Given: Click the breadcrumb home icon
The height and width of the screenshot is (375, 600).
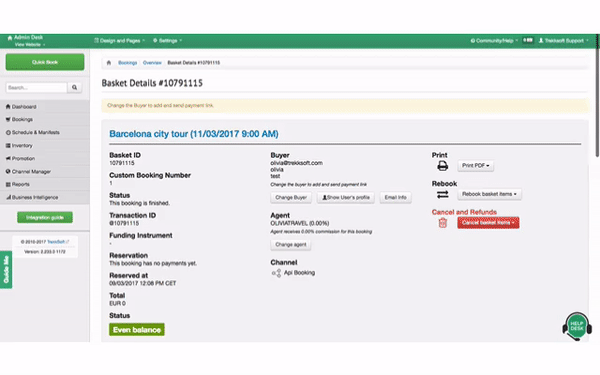Looking at the screenshot, I should pyautogui.click(x=109, y=63).
